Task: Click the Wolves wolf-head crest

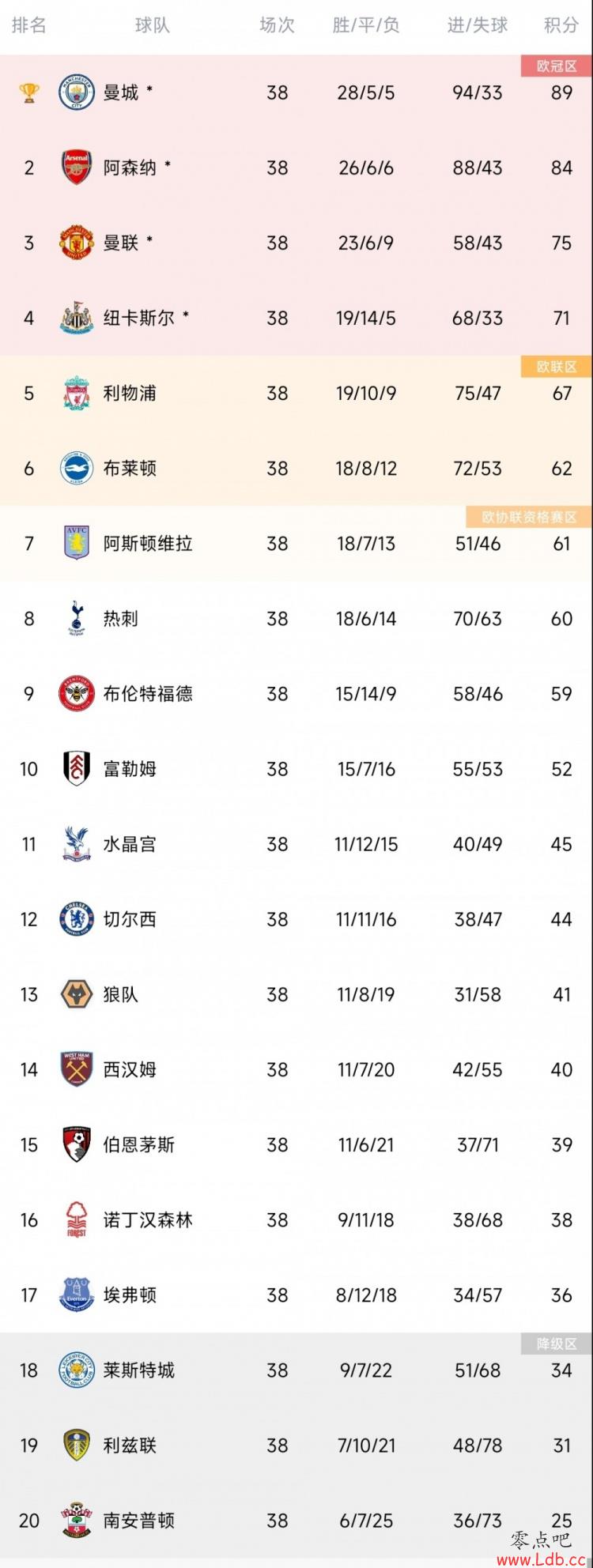Action: point(77,994)
